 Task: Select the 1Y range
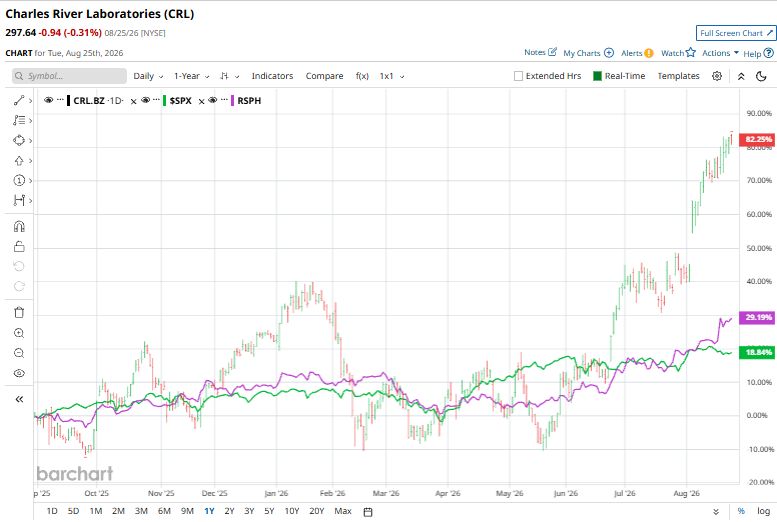pos(209,511)
